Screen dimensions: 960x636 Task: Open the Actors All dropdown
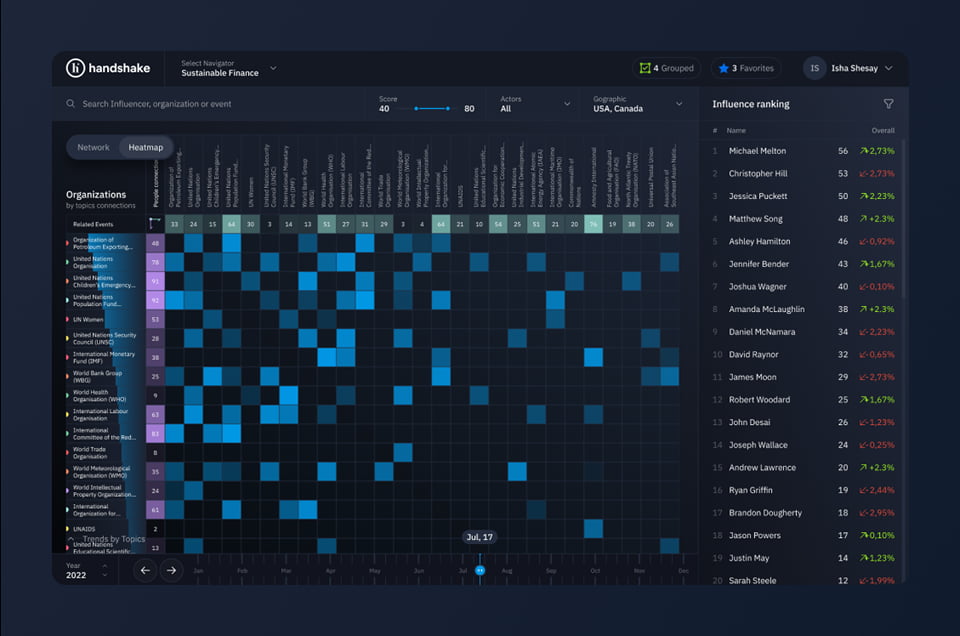click(535, 104)
